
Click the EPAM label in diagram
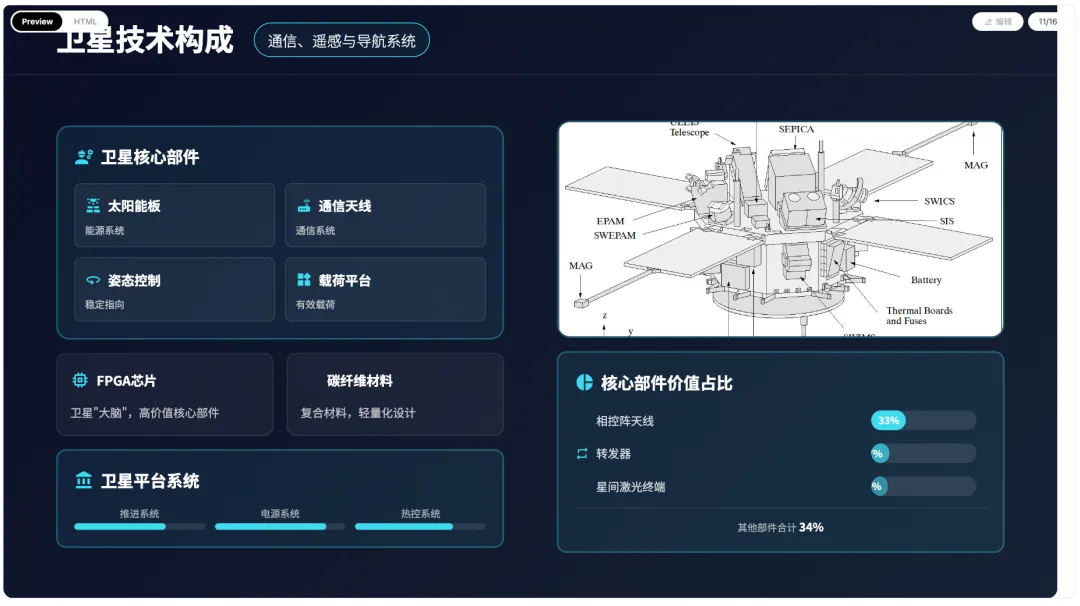610,221
